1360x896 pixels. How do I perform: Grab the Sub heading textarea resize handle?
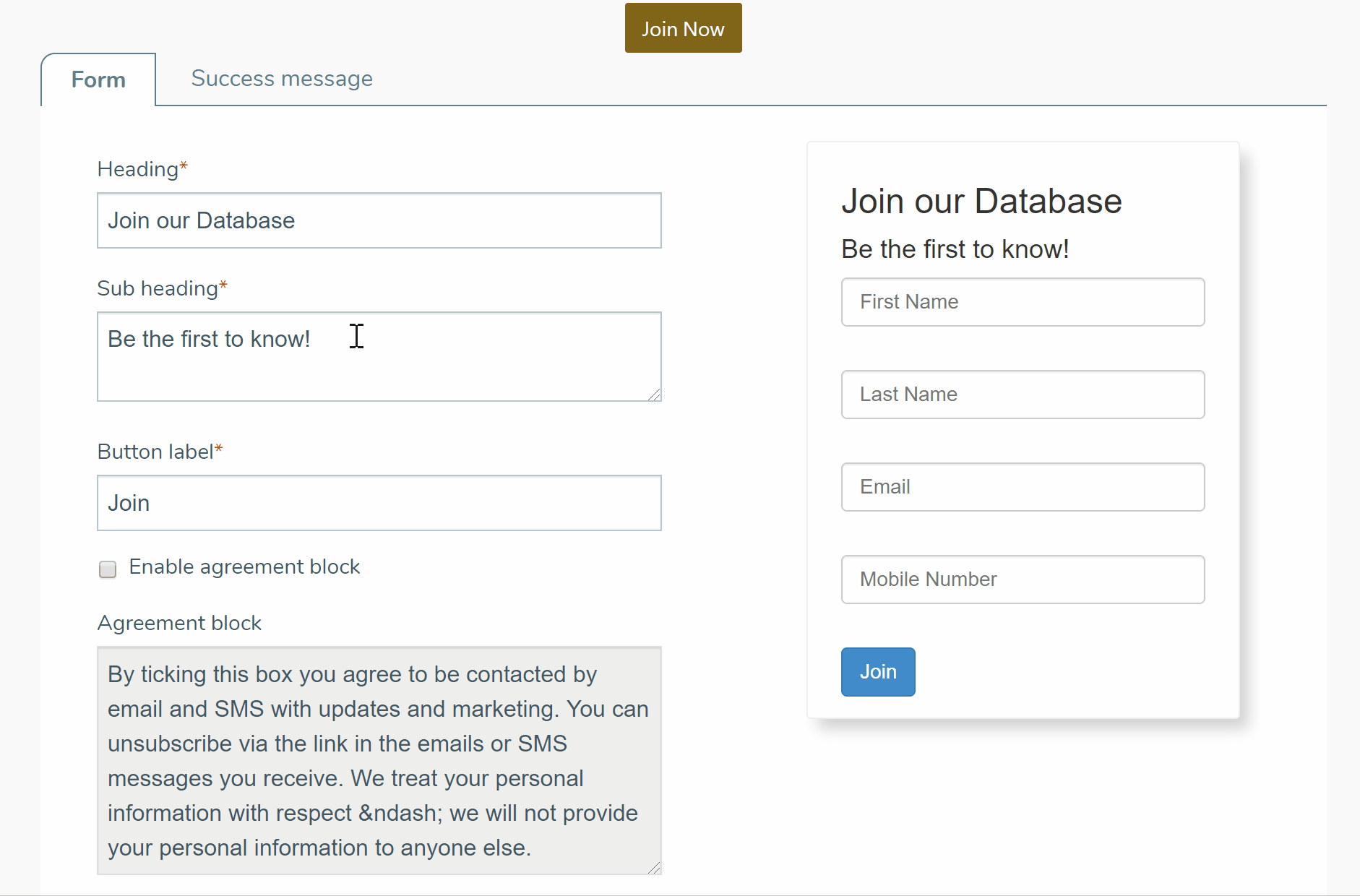point(654,394)
